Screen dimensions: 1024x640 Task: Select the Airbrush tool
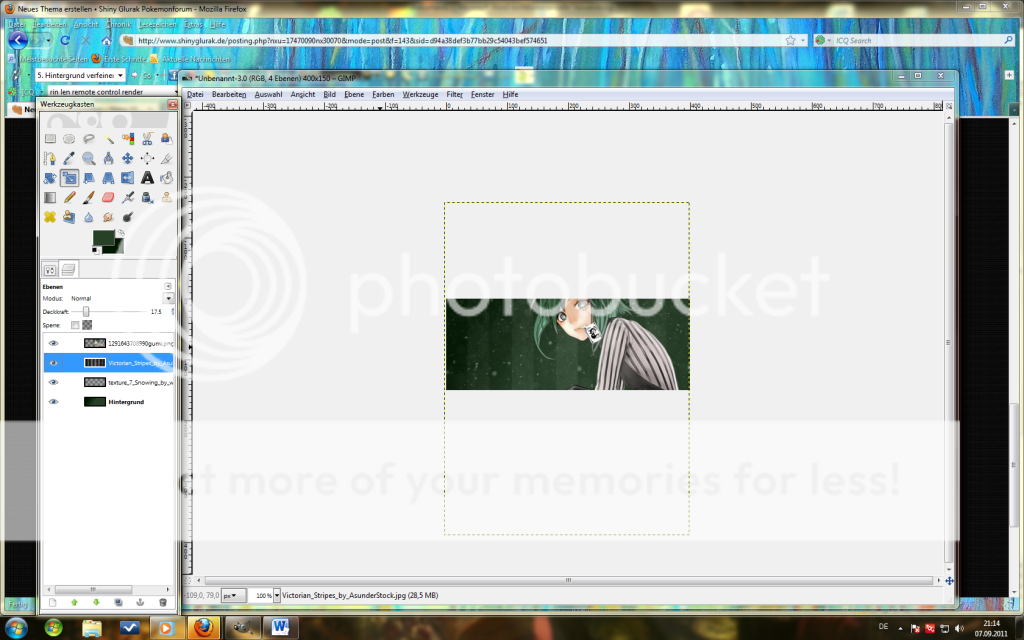[128, 197]
